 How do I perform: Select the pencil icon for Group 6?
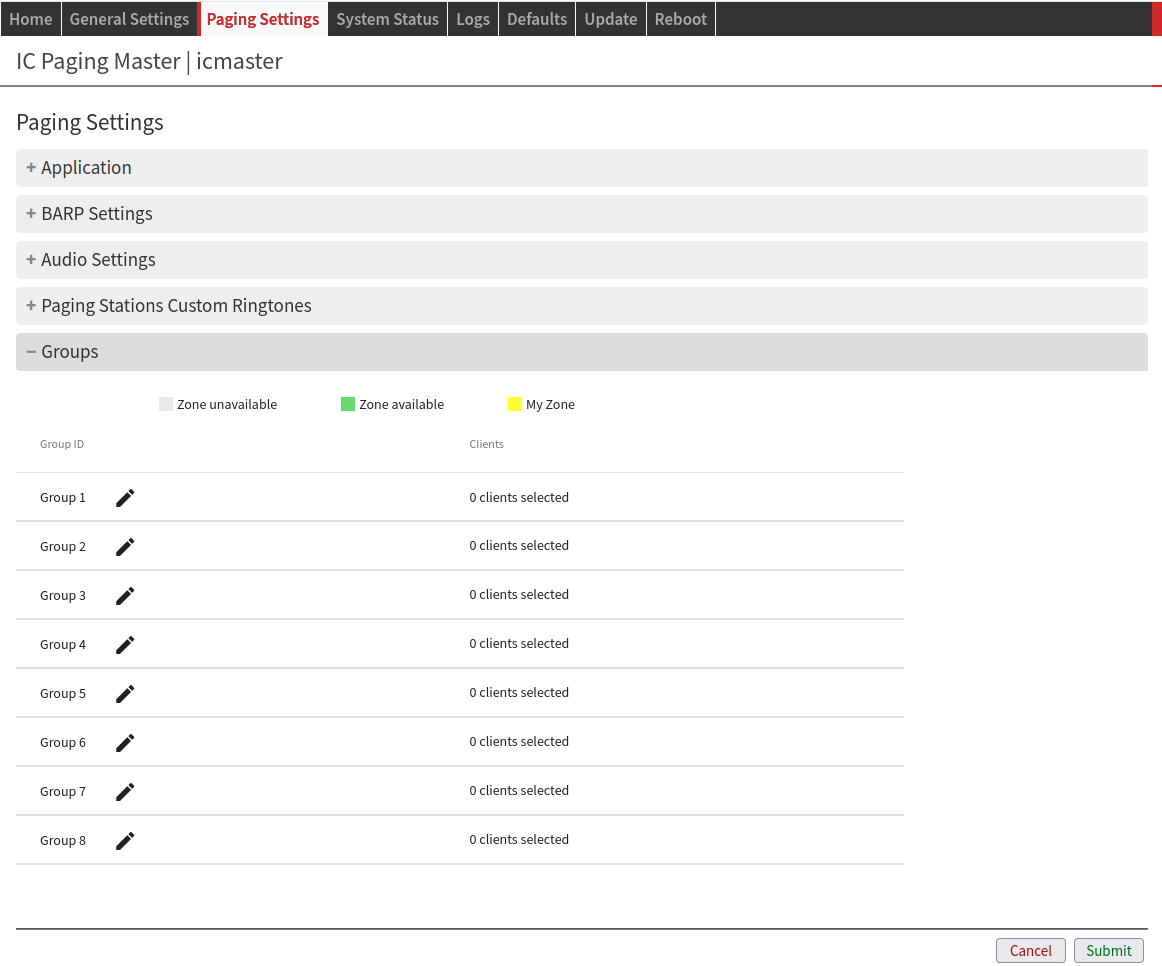point(125,743)
